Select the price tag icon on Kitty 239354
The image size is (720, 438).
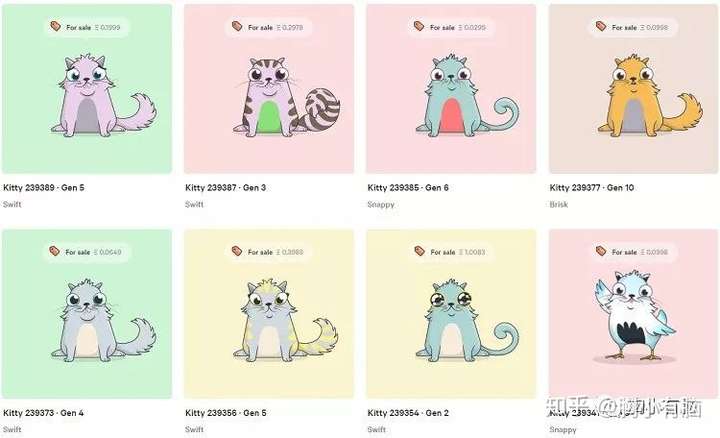[x=419, y=251]
